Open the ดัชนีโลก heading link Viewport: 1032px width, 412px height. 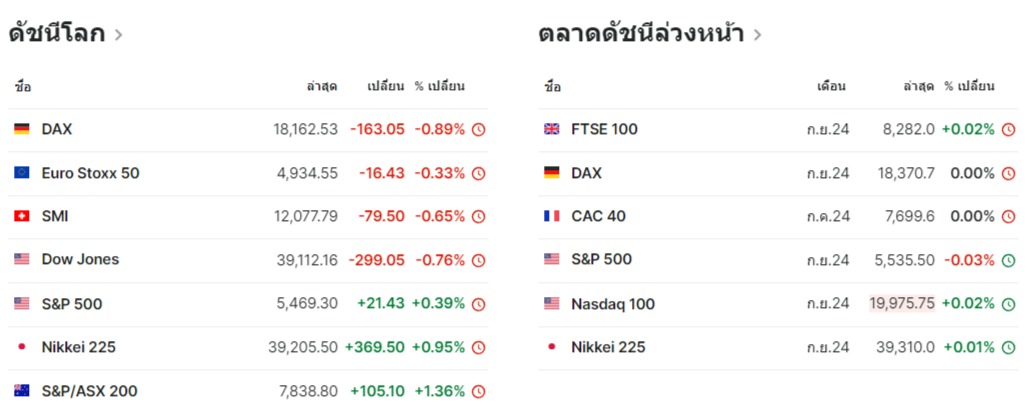[x=56, y=34]
